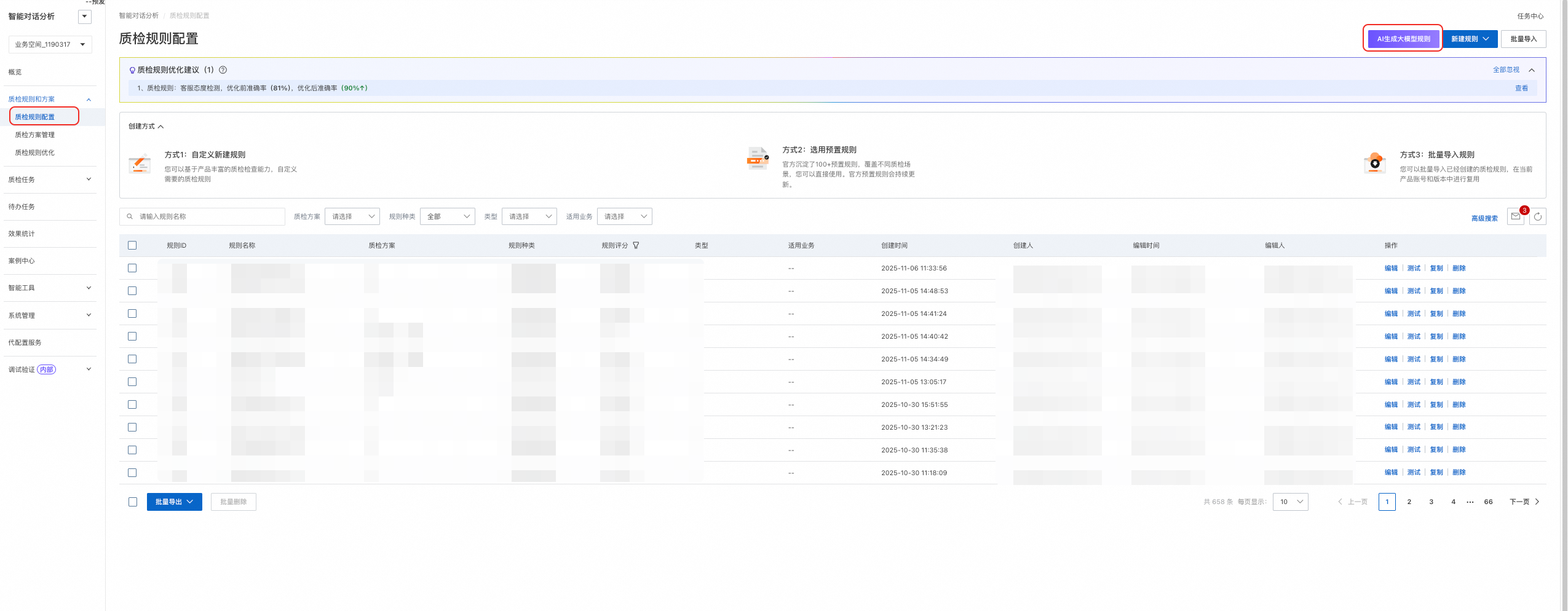Expand 调试验证 内部 sidebar menu
Screen dimensions: 1568x611
click(x=49, y=369)
